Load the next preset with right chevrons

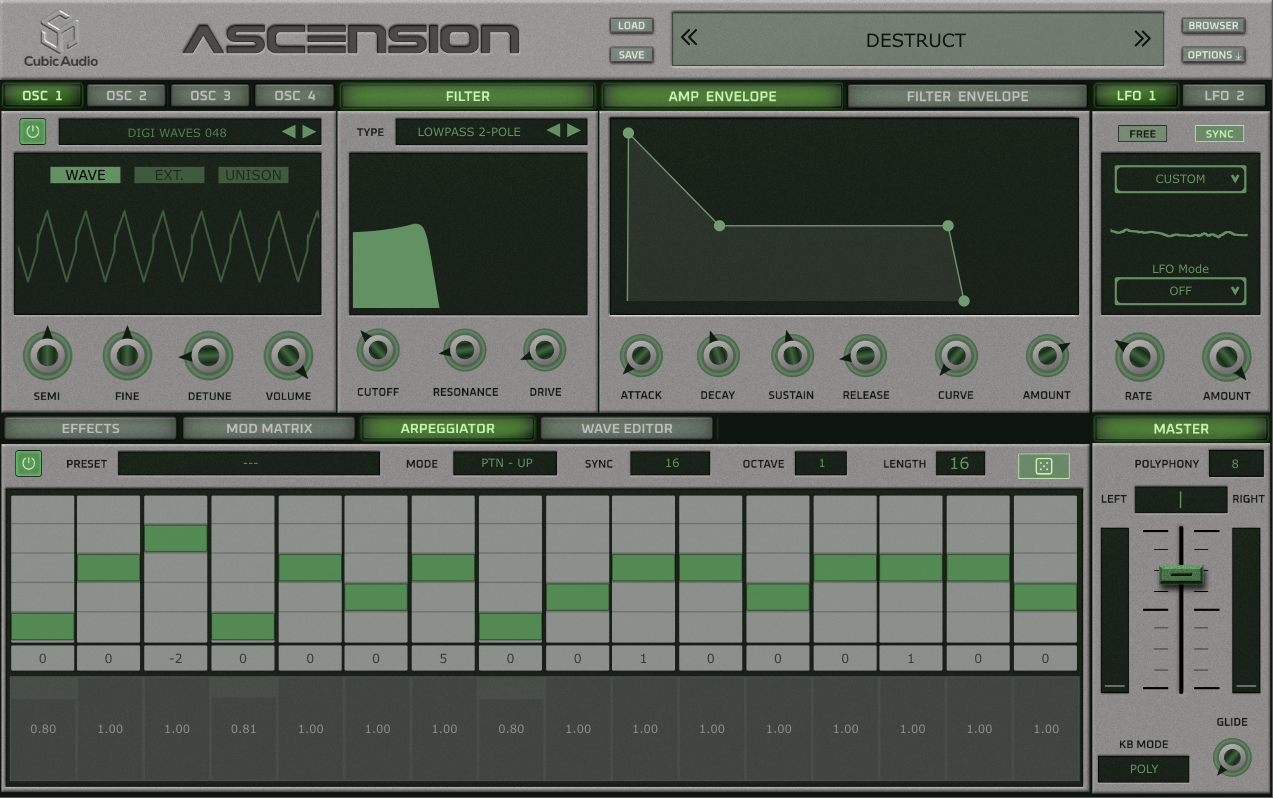point(1142,39)
